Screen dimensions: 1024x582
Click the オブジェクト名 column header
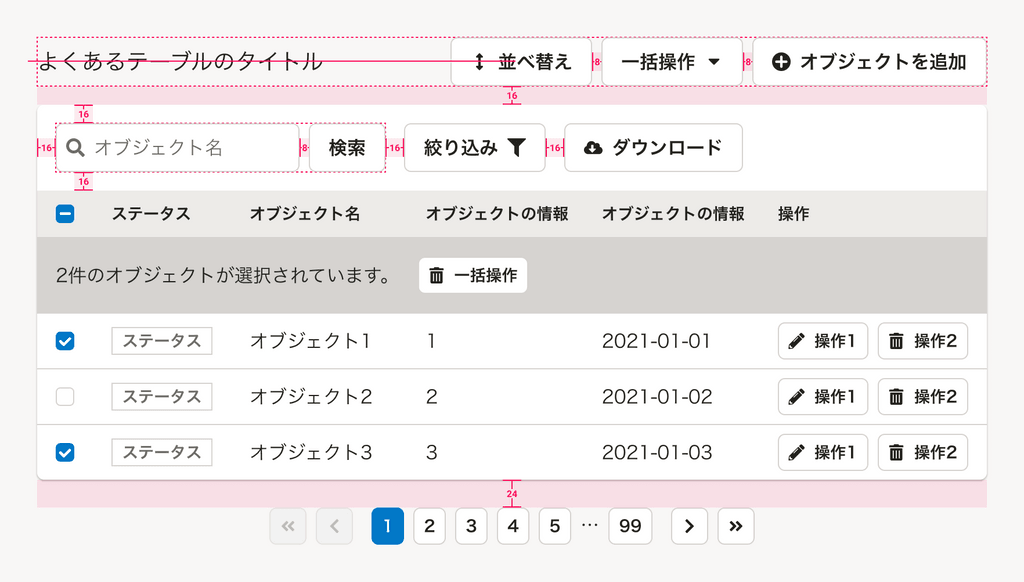[x=305, y=213]
